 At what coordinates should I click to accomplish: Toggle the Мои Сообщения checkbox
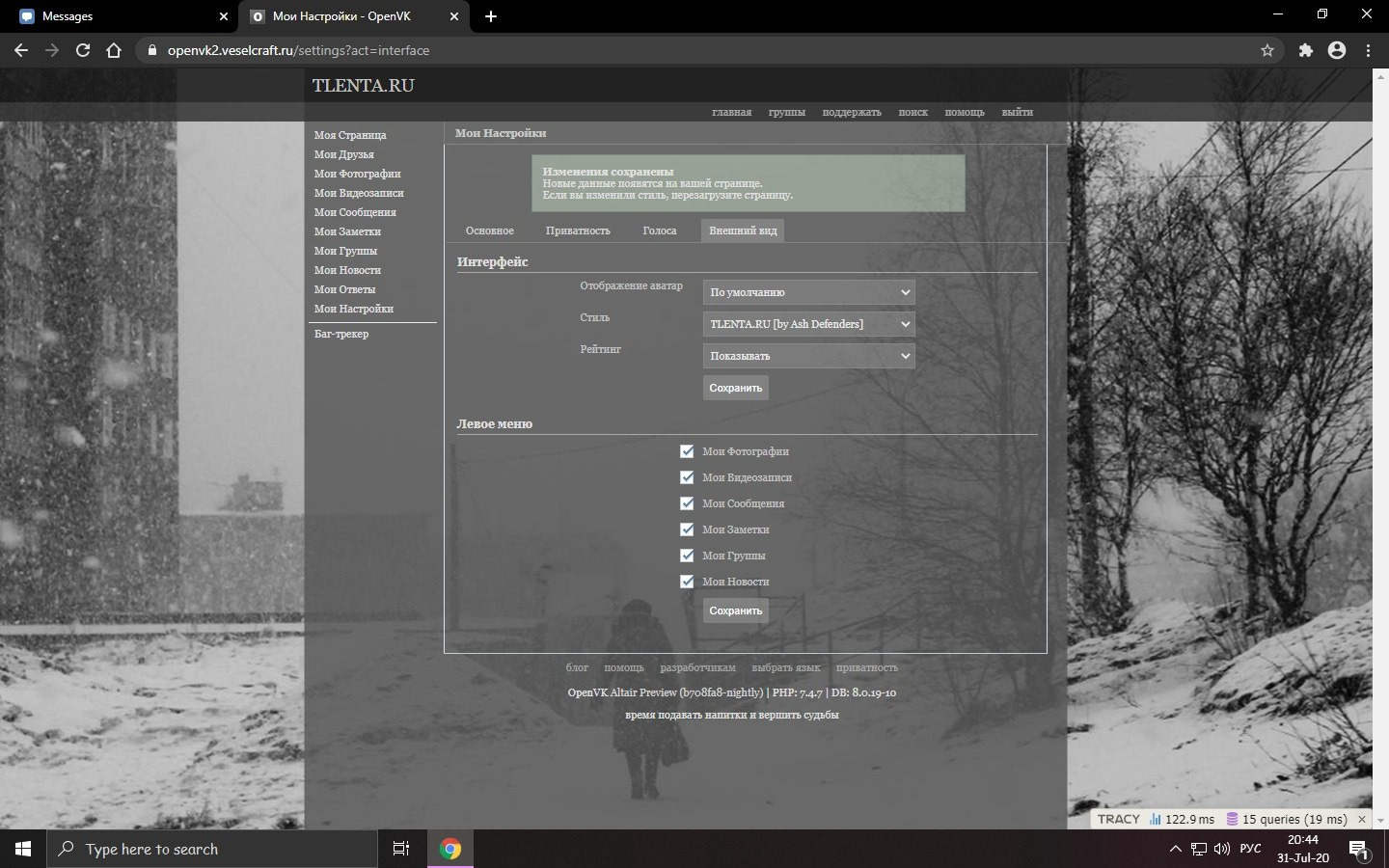click(x=687, y=503)
